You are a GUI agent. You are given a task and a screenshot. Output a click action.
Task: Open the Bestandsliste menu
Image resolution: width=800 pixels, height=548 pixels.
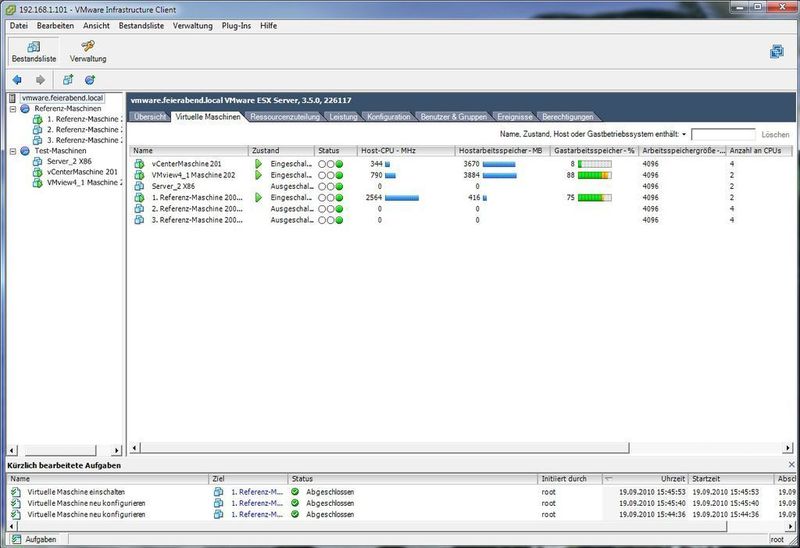point(141,26)
